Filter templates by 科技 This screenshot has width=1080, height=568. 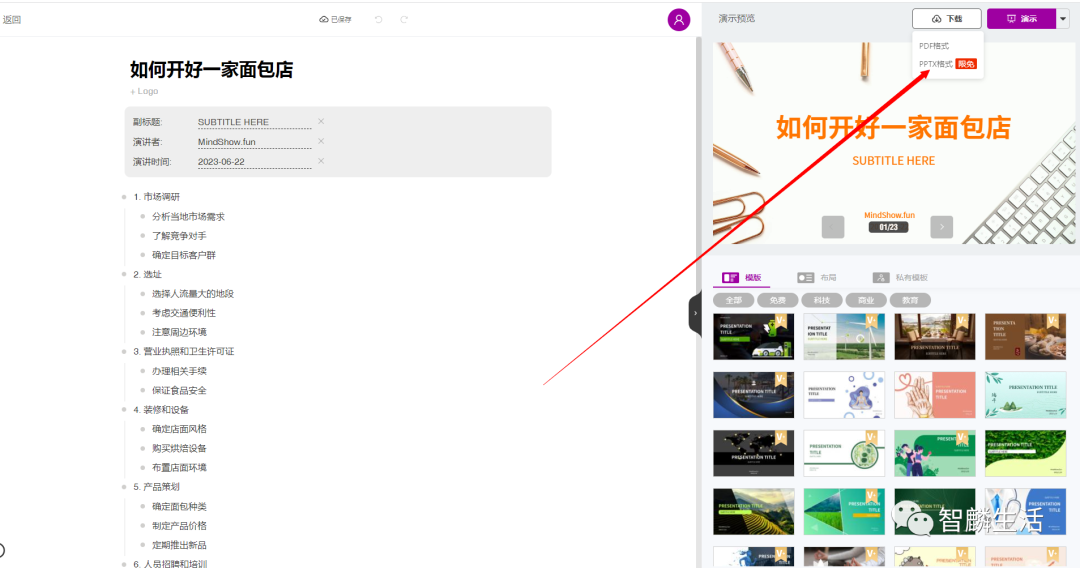click(821, 300)
